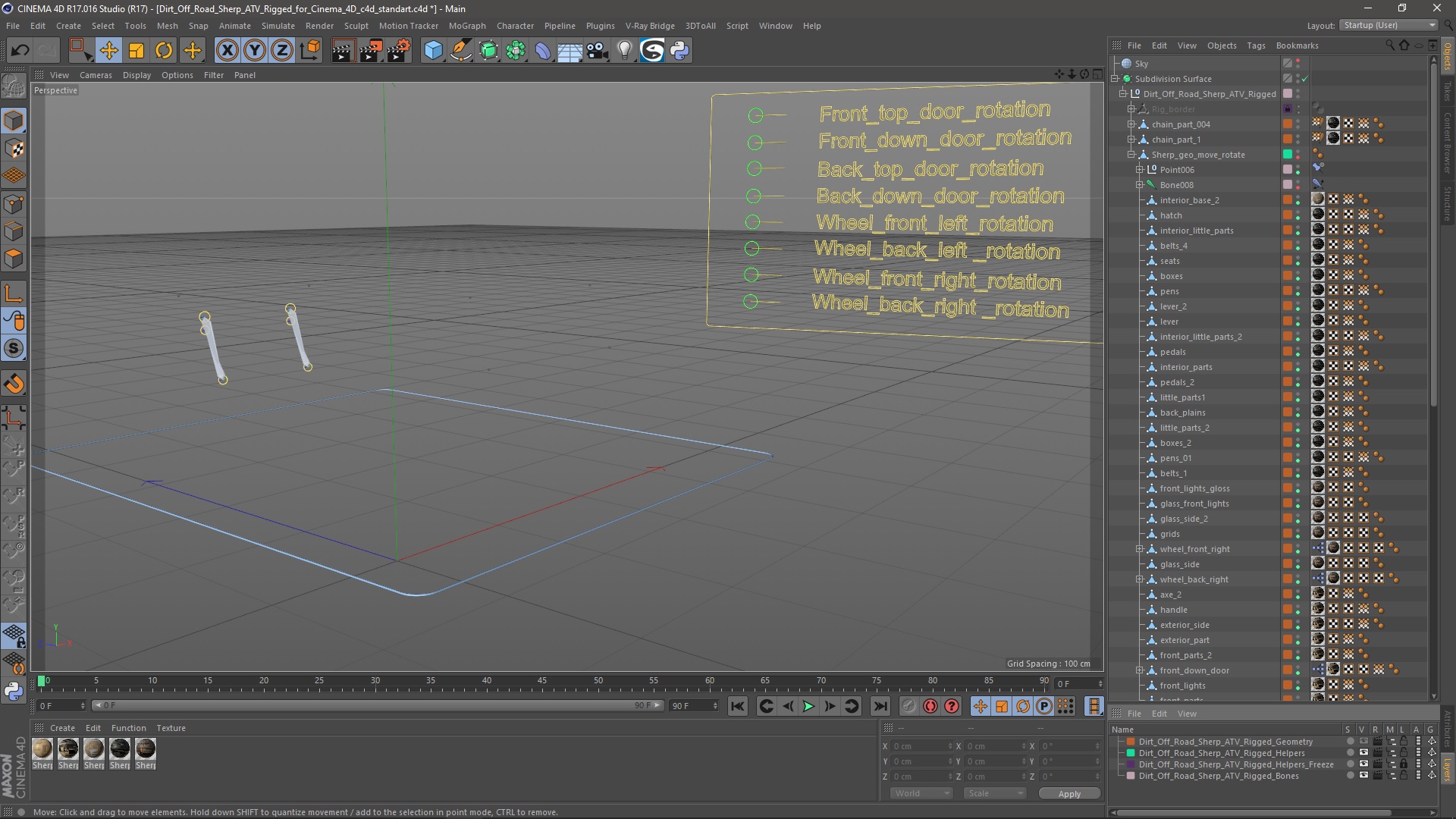
Task: Open material manager Create menu
Action: tap(62, 728)
